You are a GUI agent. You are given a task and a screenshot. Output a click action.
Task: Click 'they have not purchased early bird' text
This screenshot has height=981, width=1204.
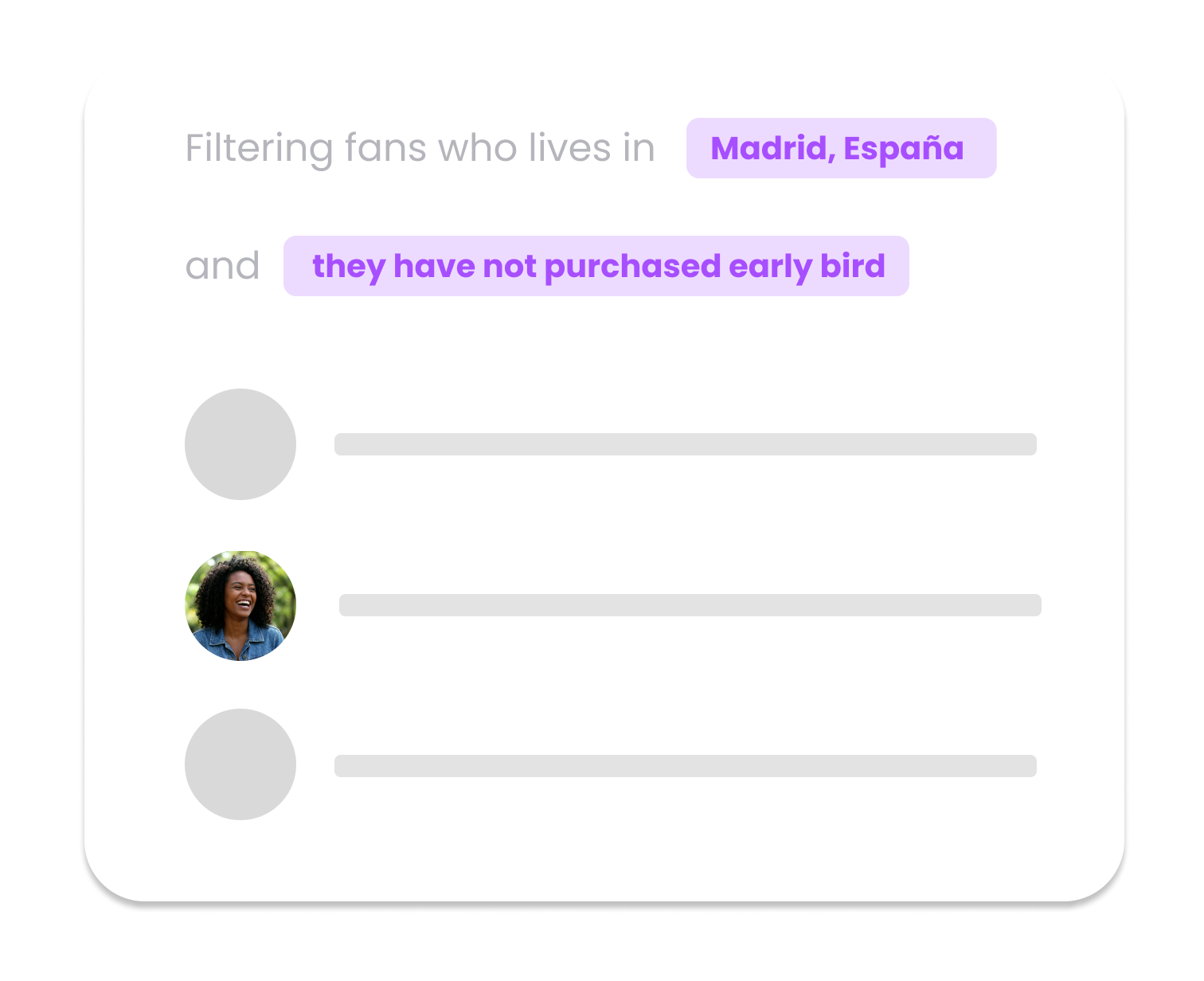tap(597, 266)
